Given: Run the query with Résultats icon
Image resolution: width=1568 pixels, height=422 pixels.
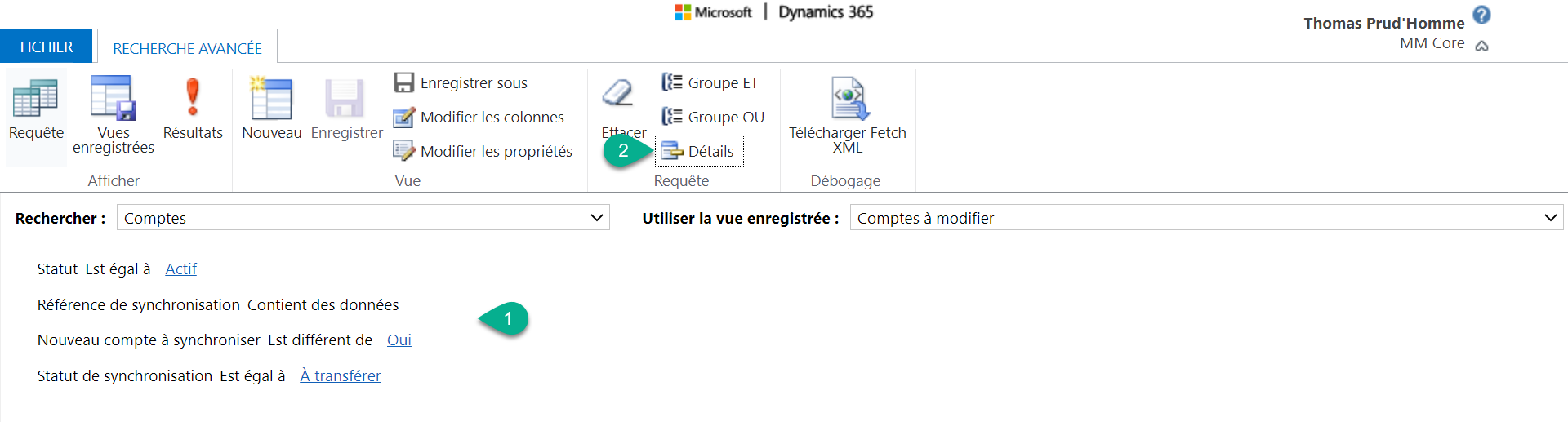Looking at the screenshot, I should [x=193, y=99].
